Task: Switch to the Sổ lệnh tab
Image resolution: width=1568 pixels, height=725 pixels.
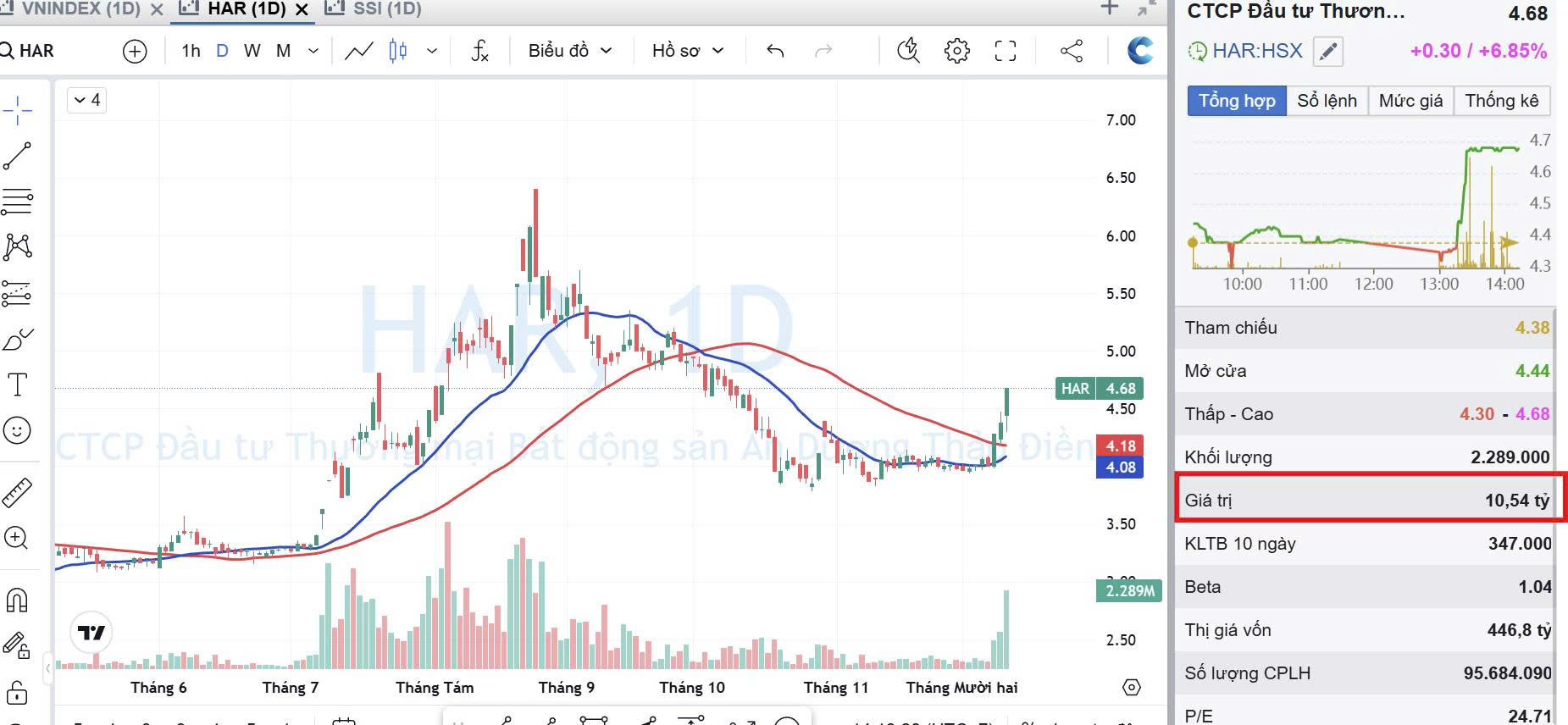Action: point(1327,101)
